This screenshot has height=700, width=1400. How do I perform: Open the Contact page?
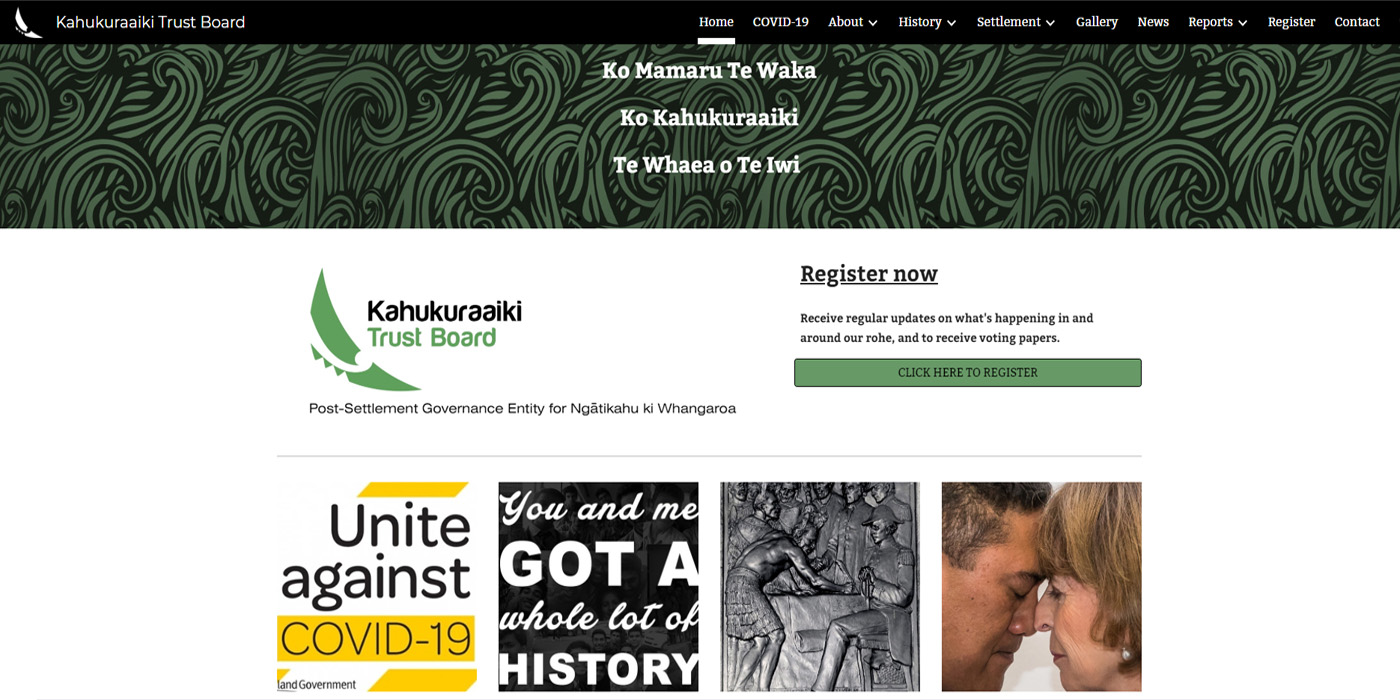pyautogui.click(x=1357, y=22)
